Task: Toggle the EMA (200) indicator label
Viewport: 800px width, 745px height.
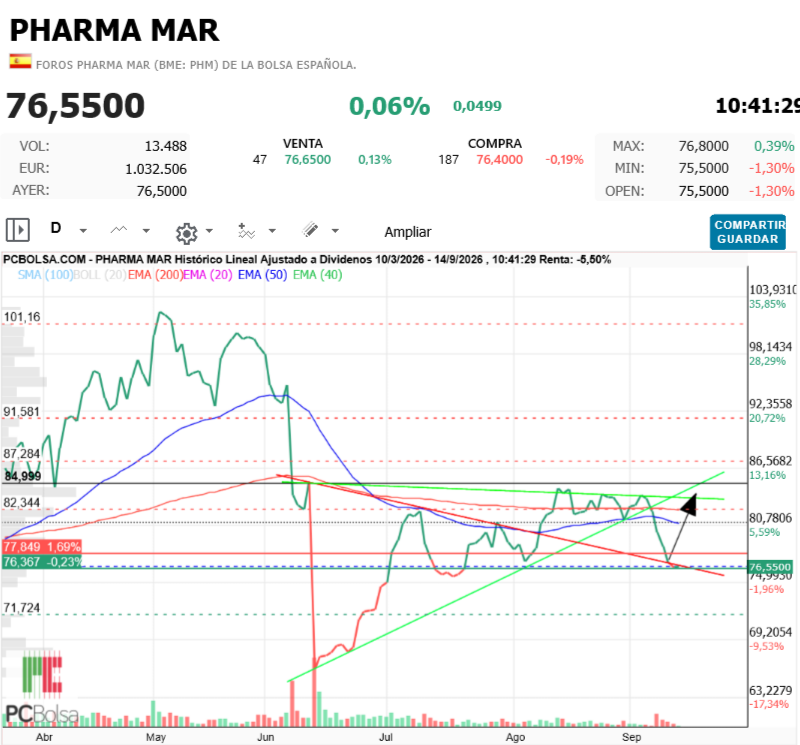Action: tap(155, 275)
